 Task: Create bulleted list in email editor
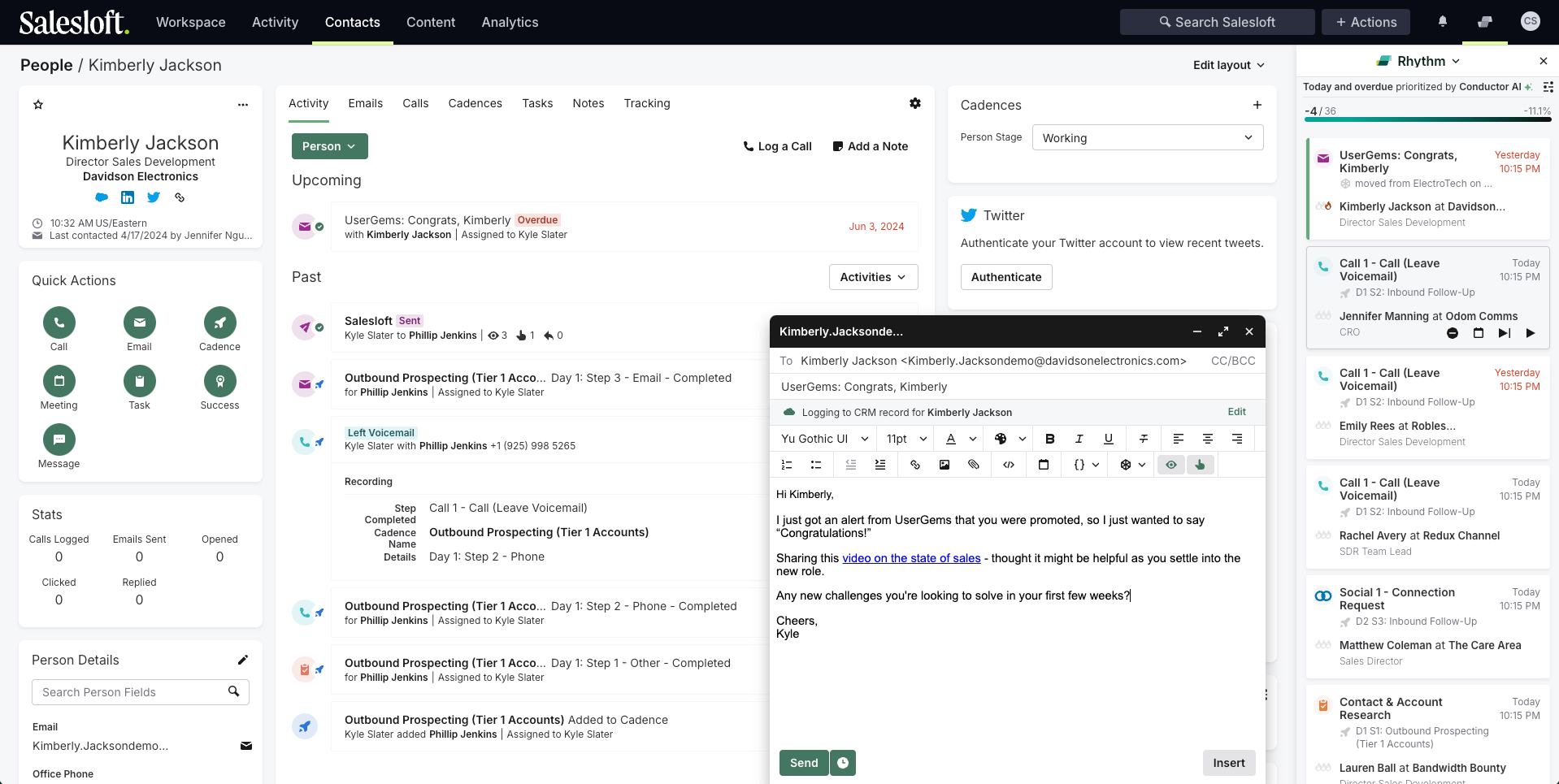coord(816,465)
